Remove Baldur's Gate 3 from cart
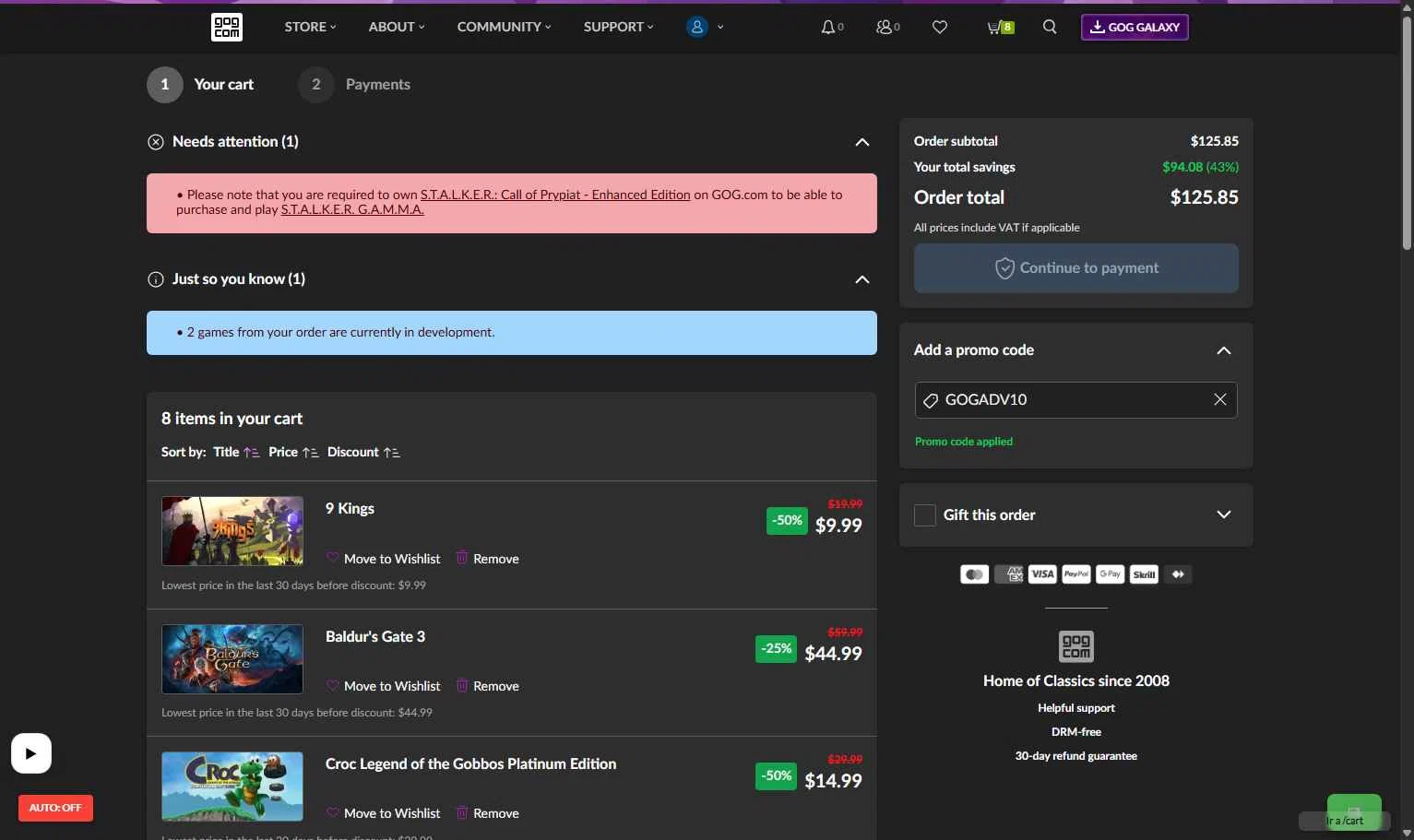This screenshot has width=1414, height=840. 487,686
